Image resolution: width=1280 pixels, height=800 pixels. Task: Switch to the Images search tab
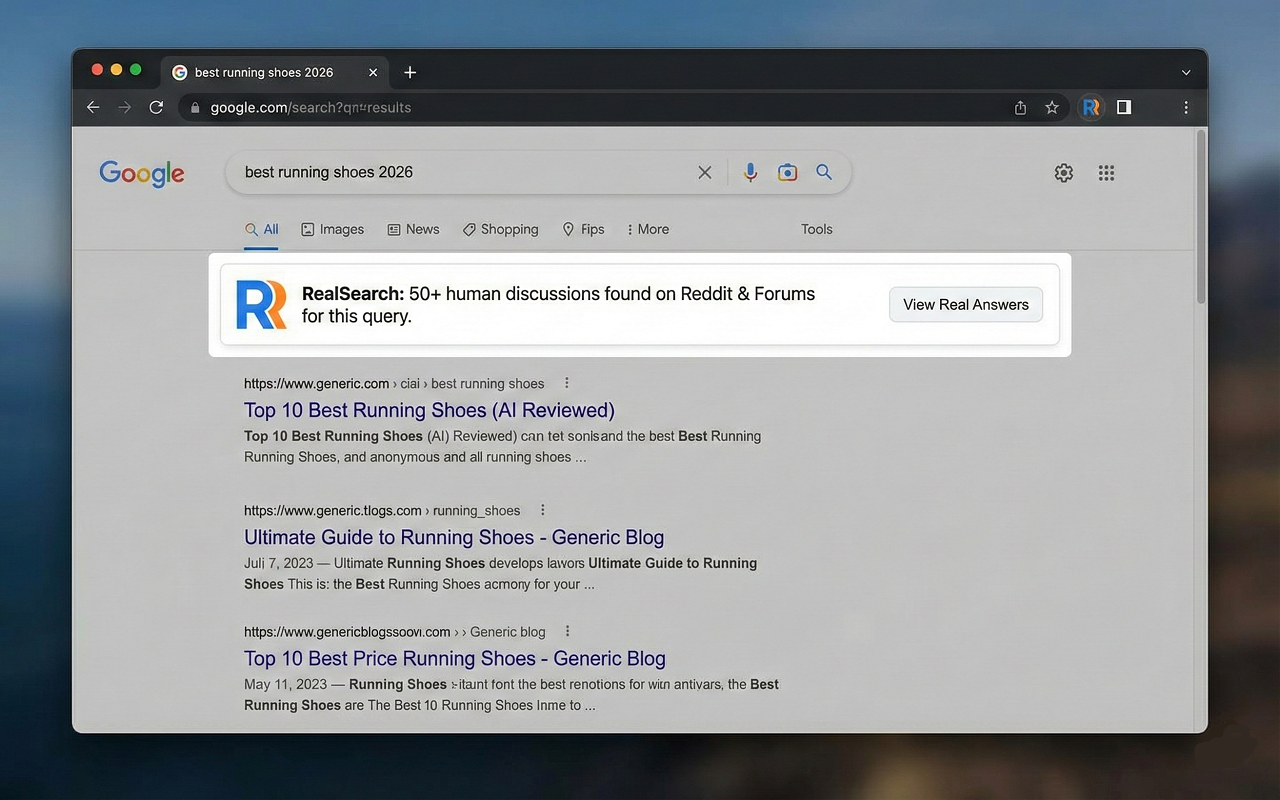point(332,229)
